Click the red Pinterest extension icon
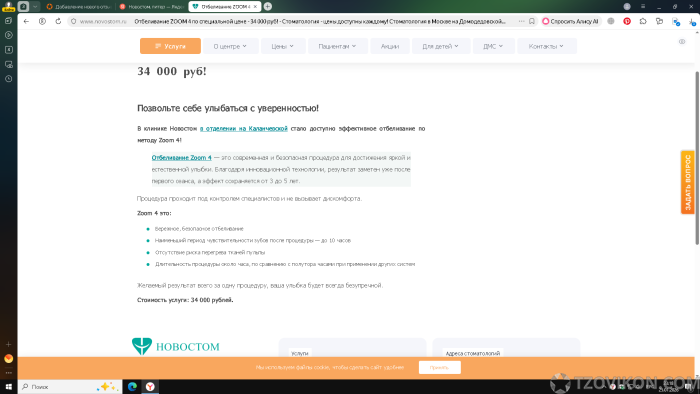The height and width of the screenshot is (394, 700). [627, 21]
